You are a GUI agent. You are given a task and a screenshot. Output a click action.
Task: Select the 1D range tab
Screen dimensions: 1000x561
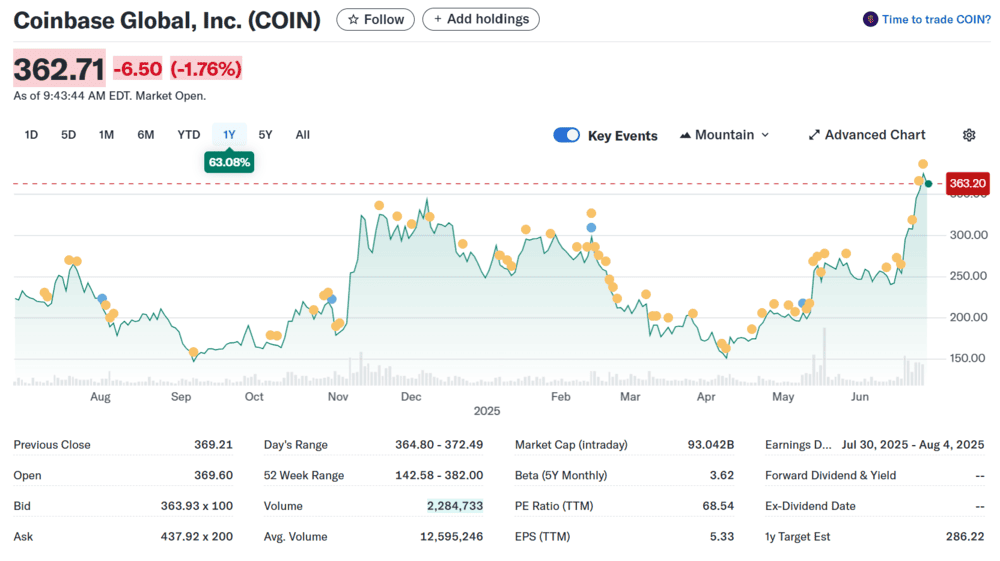pyautogui.click(x=31, y=135)
